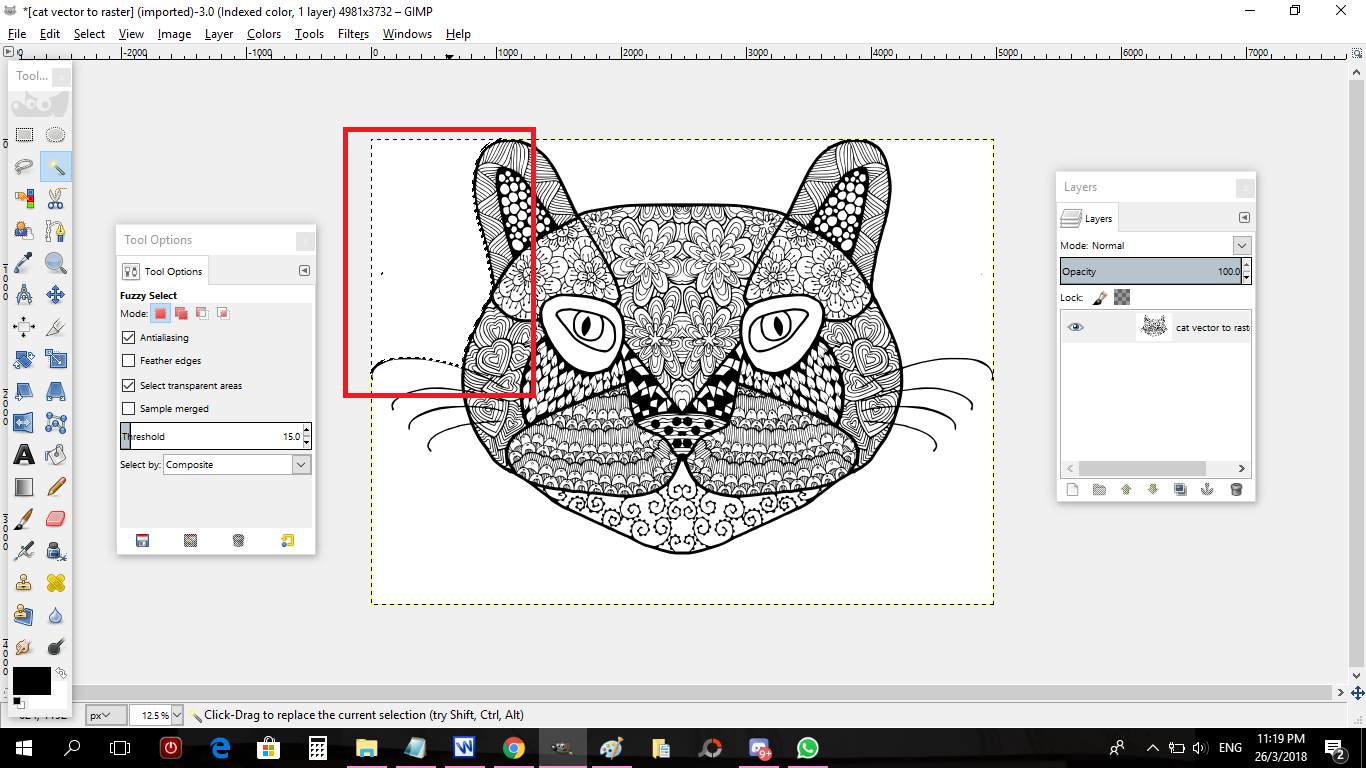Toggle Lock alpha channel checkerboard icon

1122,298
